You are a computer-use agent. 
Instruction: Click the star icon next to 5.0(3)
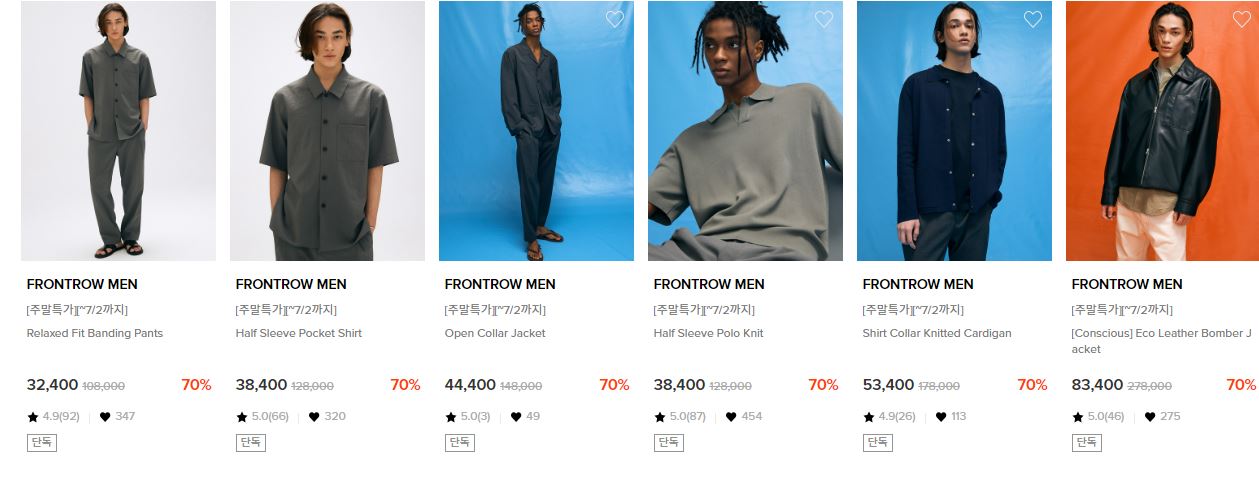(x=451, y=417)
